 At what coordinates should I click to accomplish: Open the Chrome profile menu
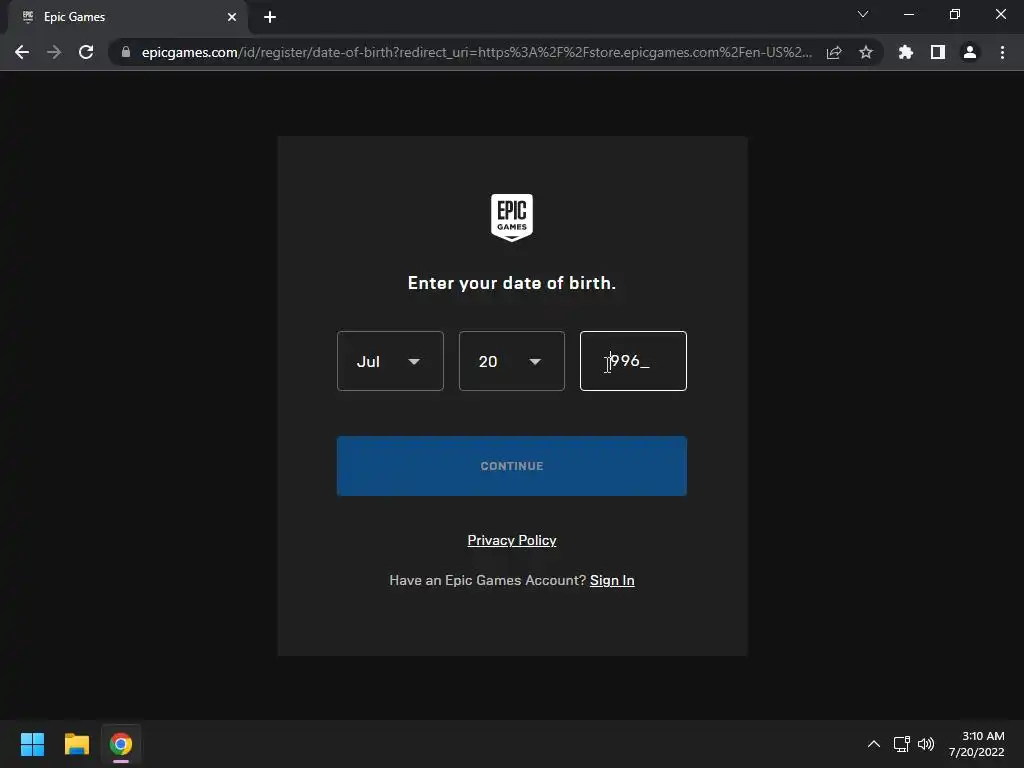point(970,52)
